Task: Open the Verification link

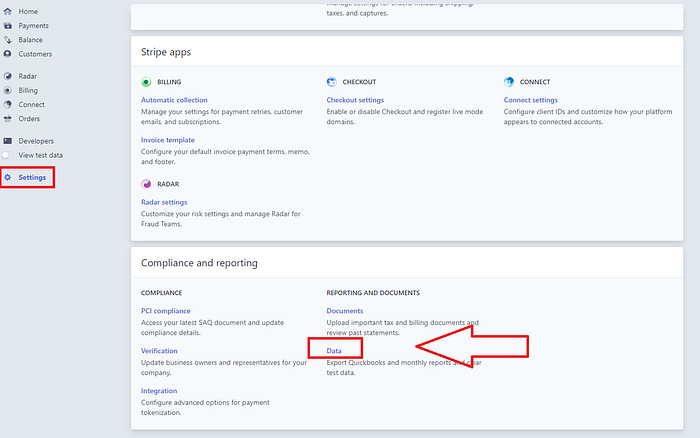Action: click(x=159, y=351)
